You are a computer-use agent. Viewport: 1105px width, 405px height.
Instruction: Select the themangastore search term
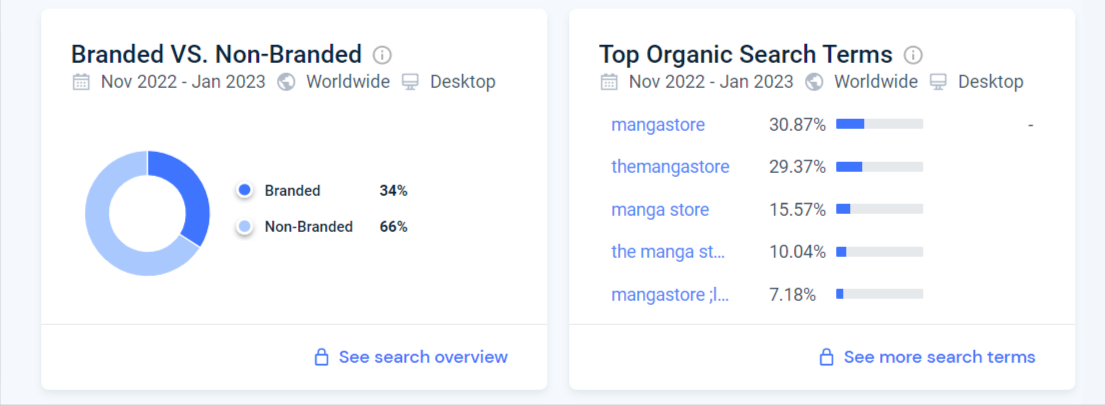tap(670, 167)
